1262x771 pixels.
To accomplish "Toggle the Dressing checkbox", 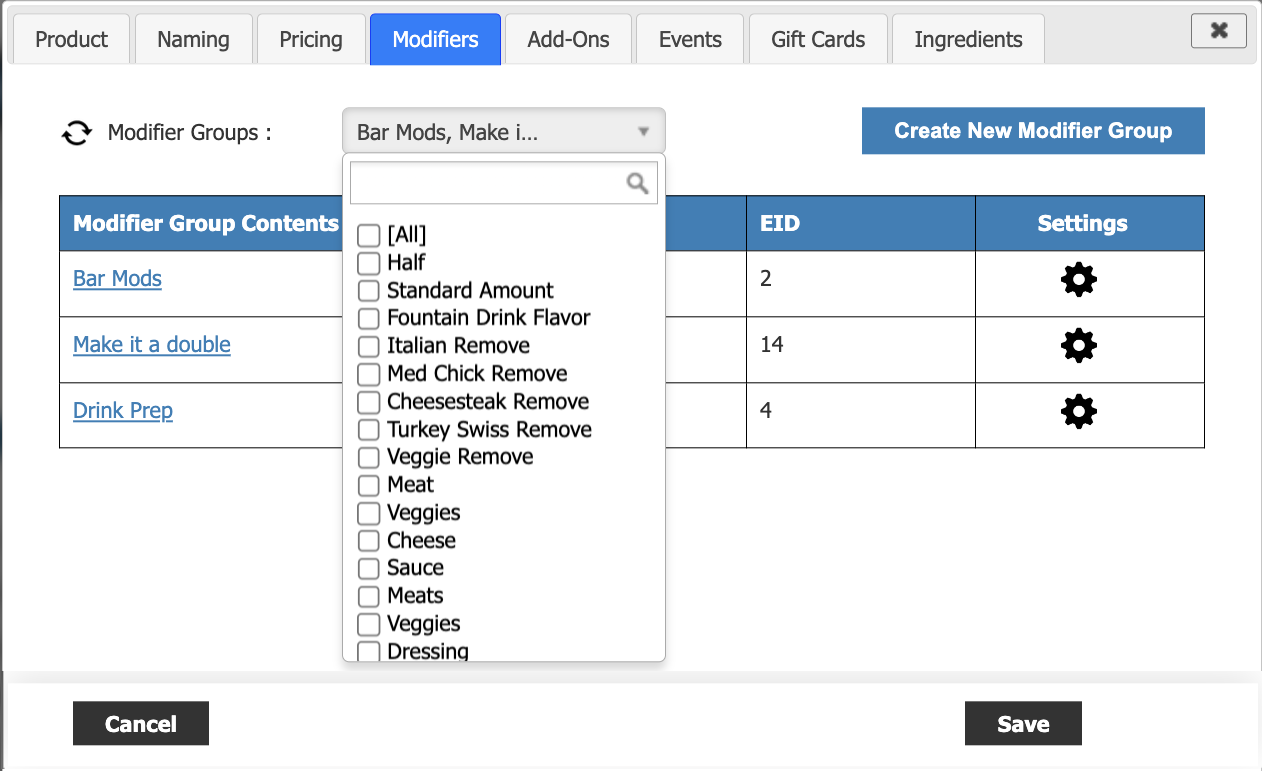I will point(369,651).
